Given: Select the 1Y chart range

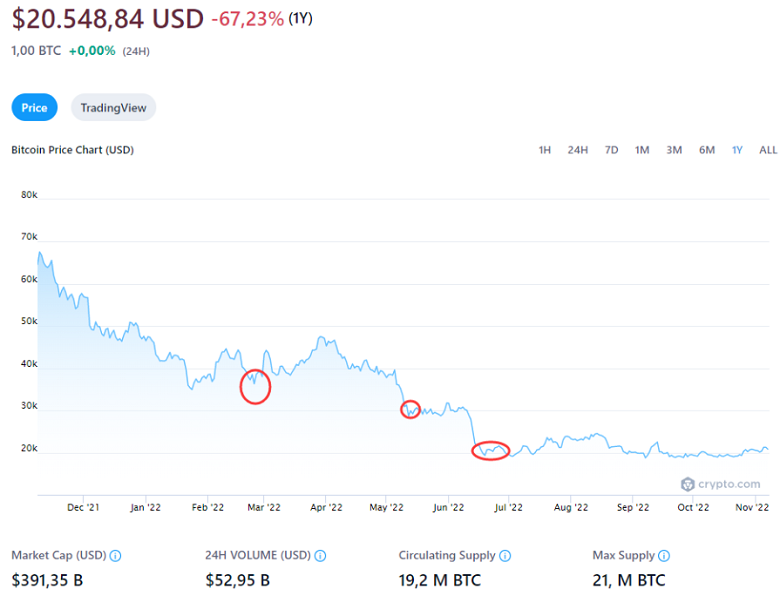Looking at the screenshot, I should point(737,150).
